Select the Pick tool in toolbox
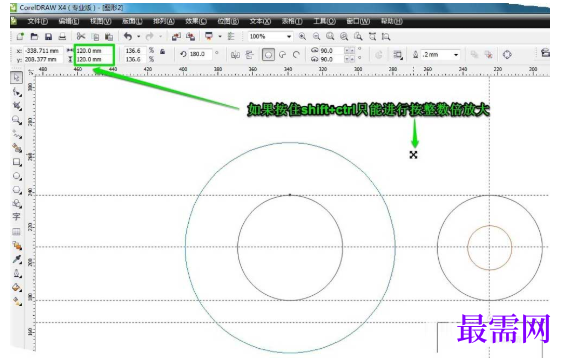 16,77
